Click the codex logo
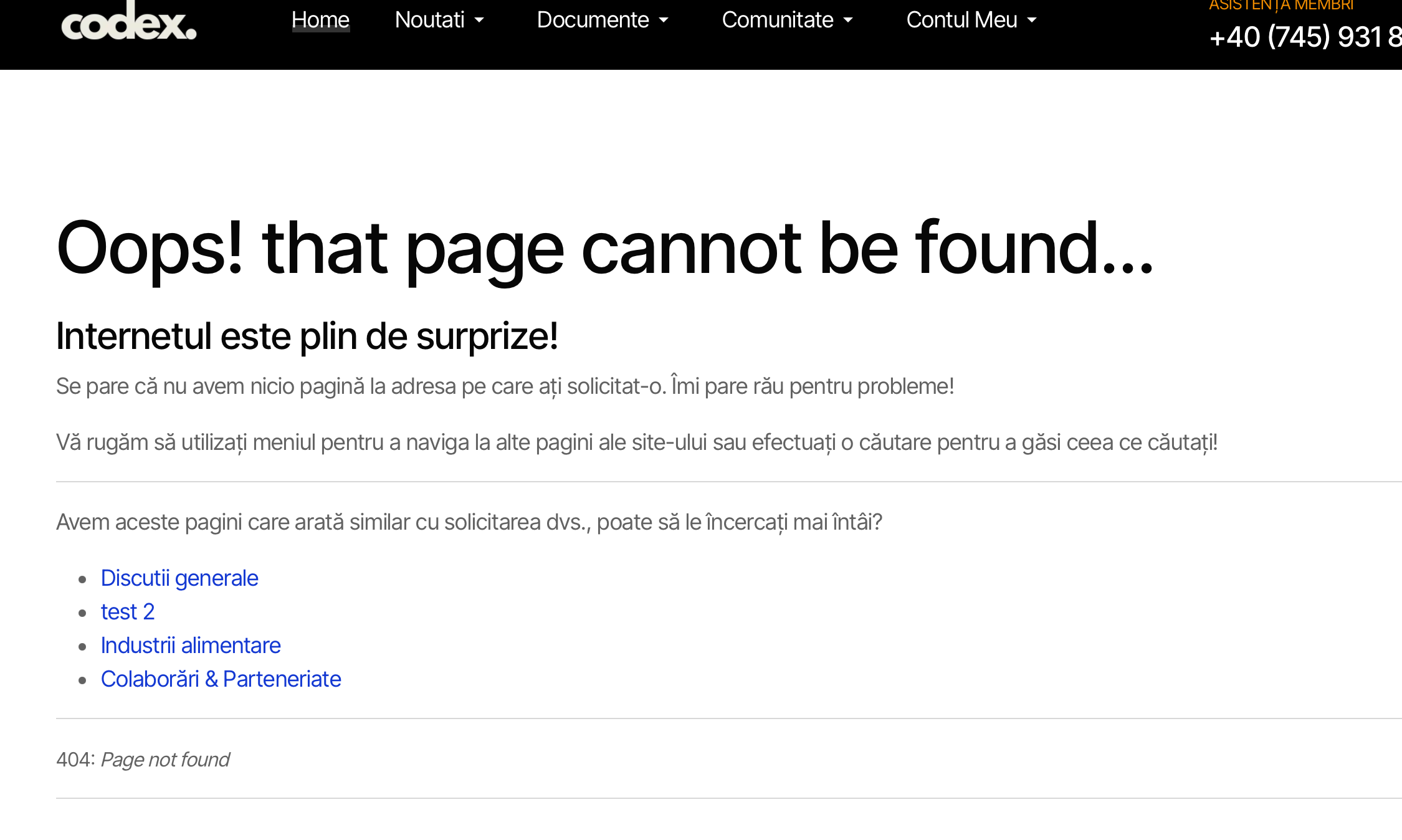 pyautogui.click(x=128, y=24)
